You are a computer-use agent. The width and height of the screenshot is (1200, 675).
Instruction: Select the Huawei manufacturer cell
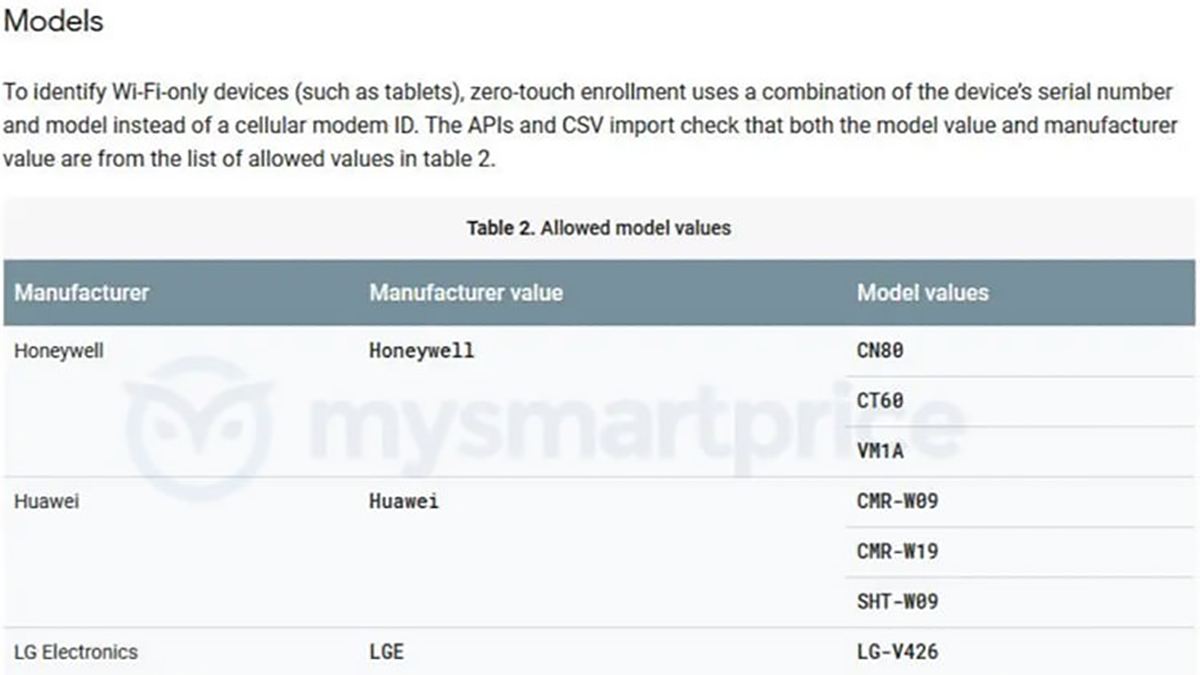[46, 502]
